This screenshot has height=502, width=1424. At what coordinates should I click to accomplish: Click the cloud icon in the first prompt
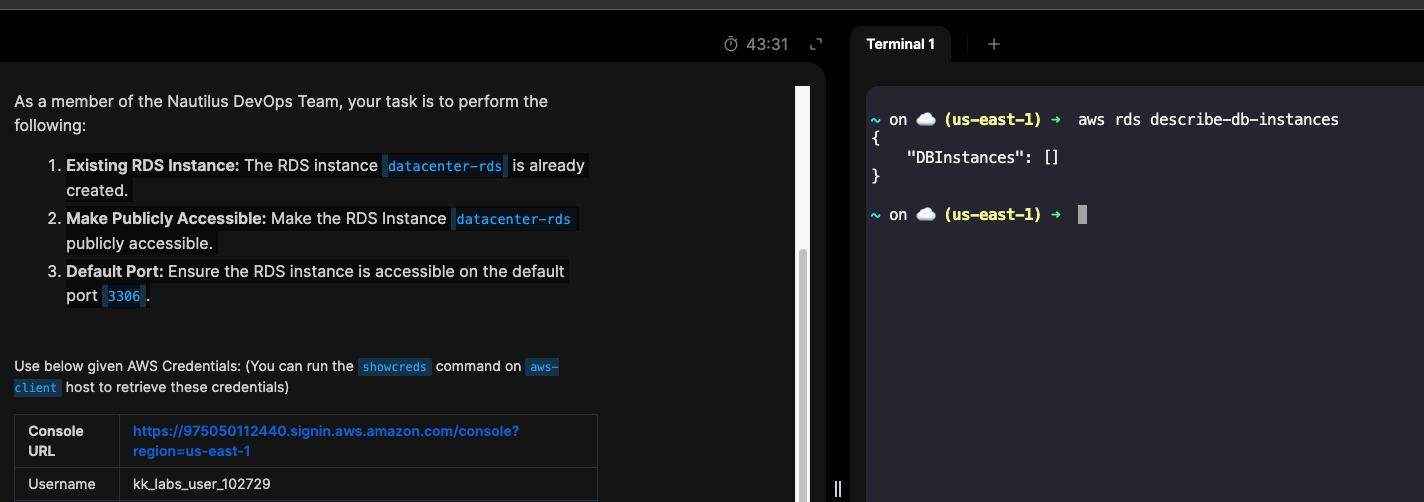926,120
